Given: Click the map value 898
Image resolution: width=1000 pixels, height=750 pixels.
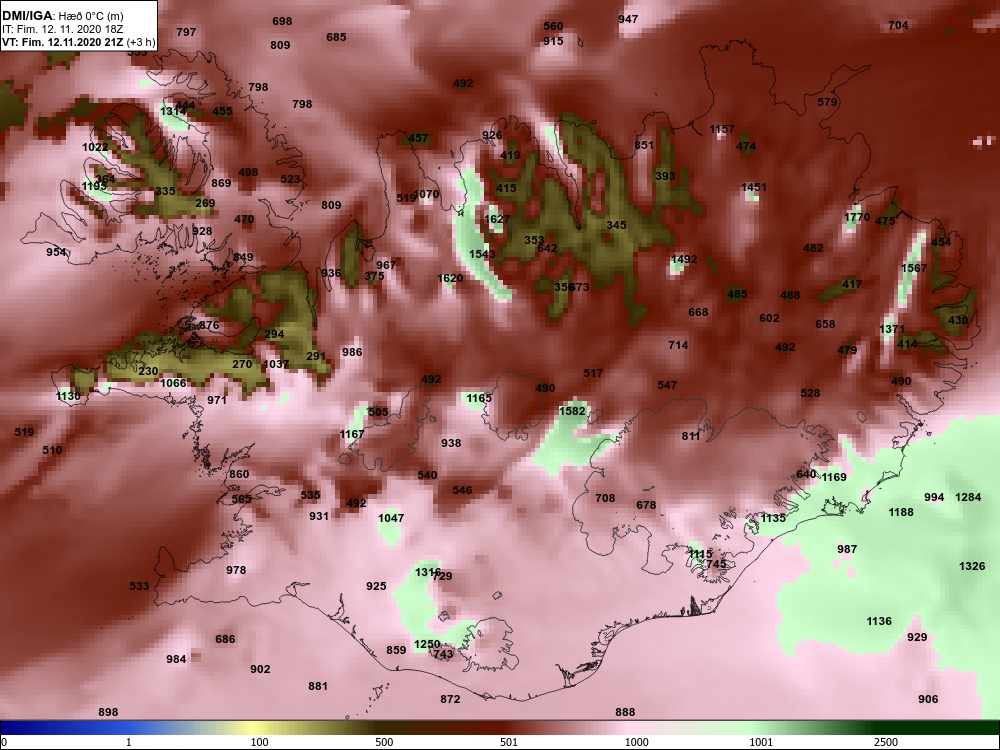Looking at the screenshot, I should (108, 712).
